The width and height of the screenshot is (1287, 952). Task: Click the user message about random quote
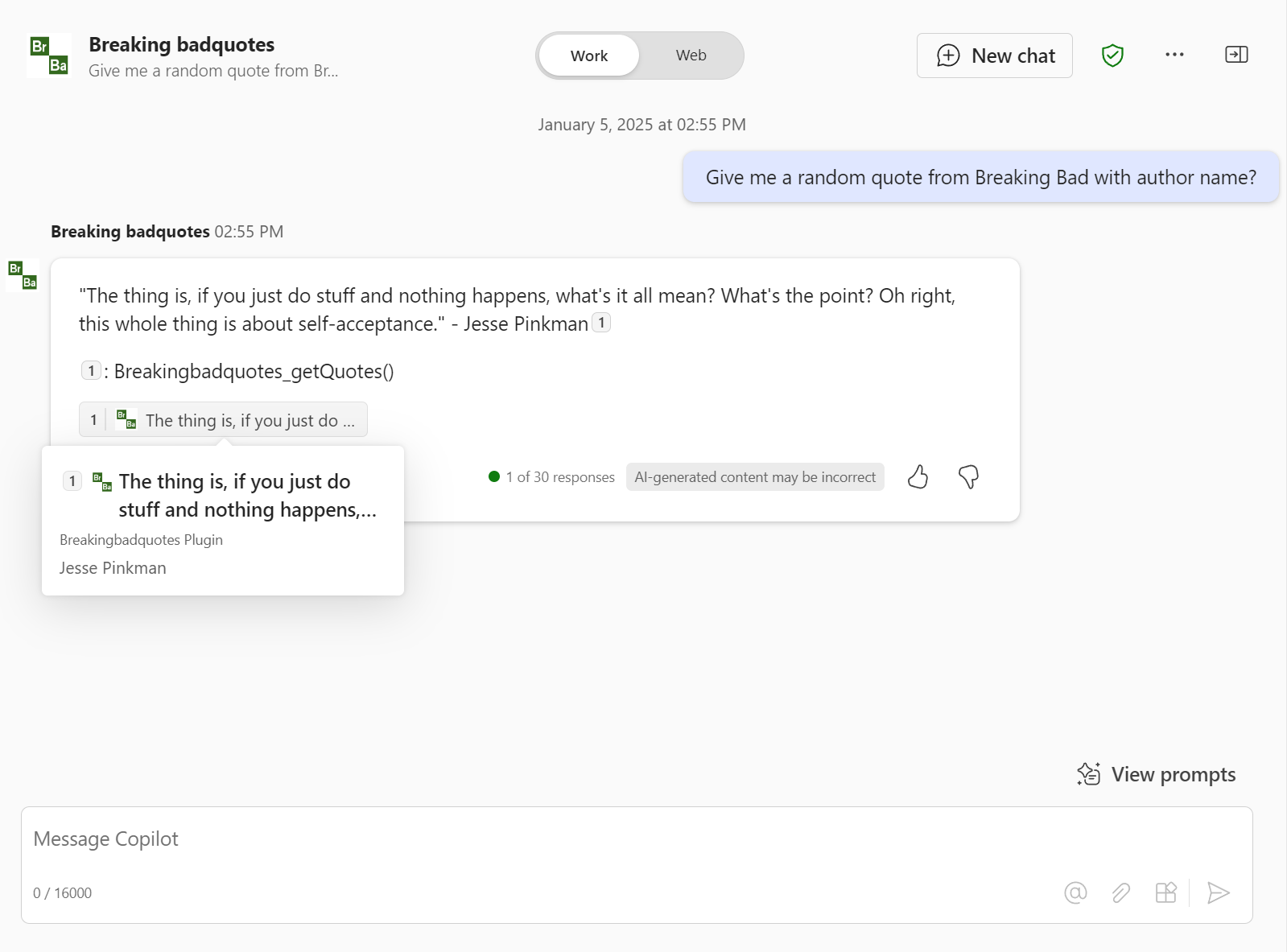[x=981, y=177]
